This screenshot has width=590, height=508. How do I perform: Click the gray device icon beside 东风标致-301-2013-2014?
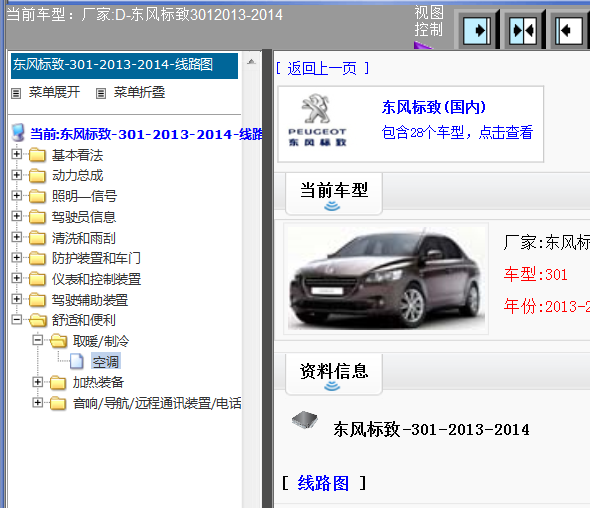click(305, 420)
